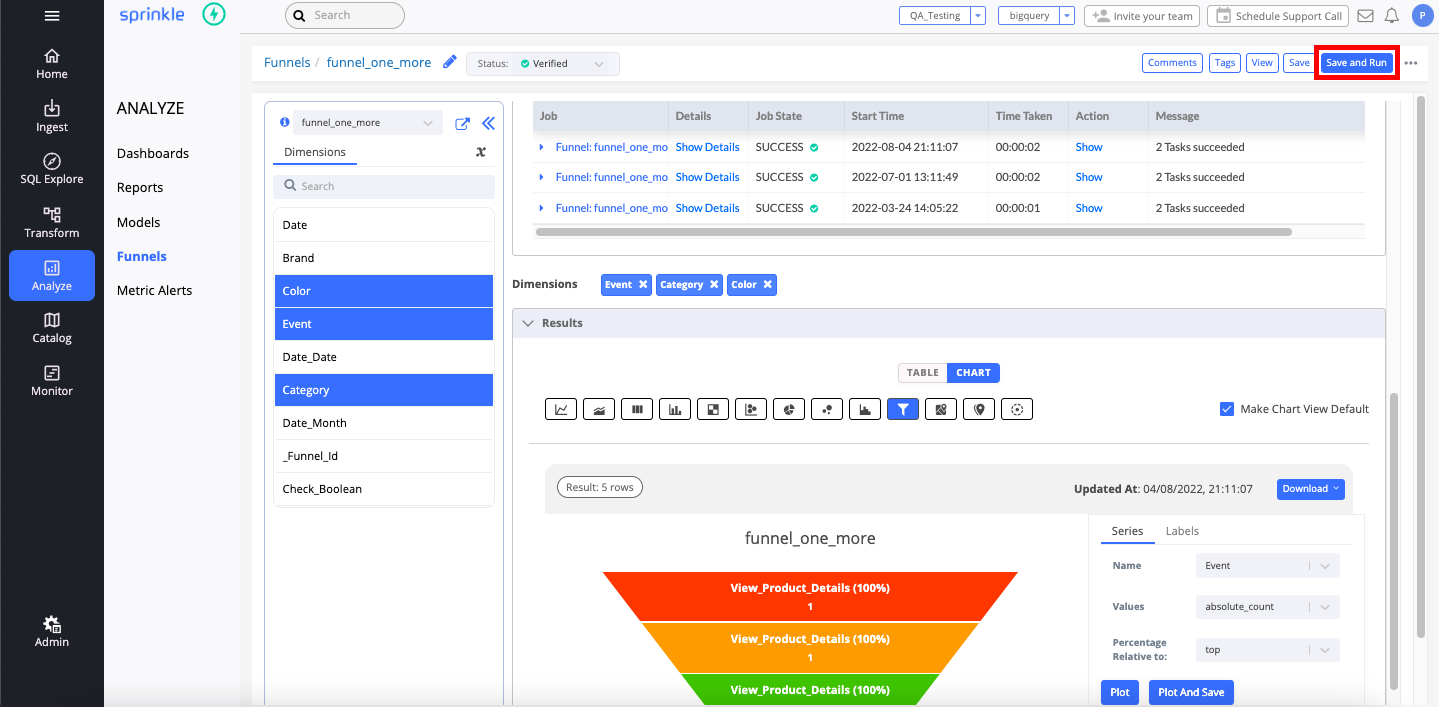
Task: Open the Status Verified dropdown
Action: [x=543, y=64]
